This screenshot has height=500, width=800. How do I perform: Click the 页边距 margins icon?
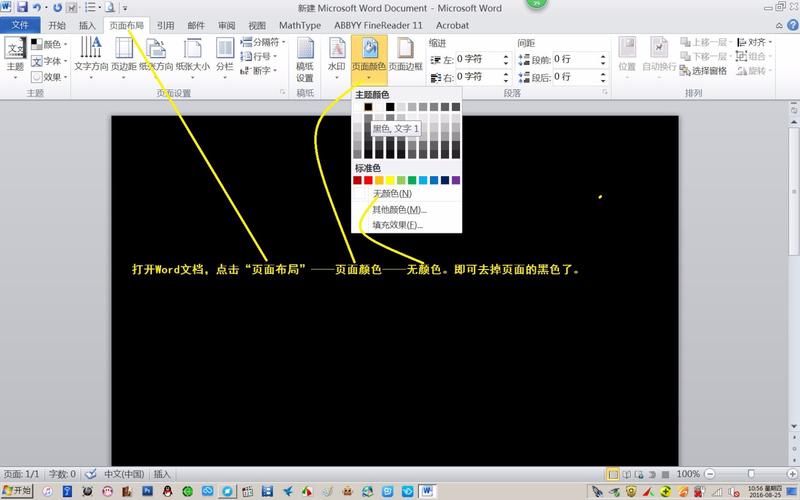point(124,47)
